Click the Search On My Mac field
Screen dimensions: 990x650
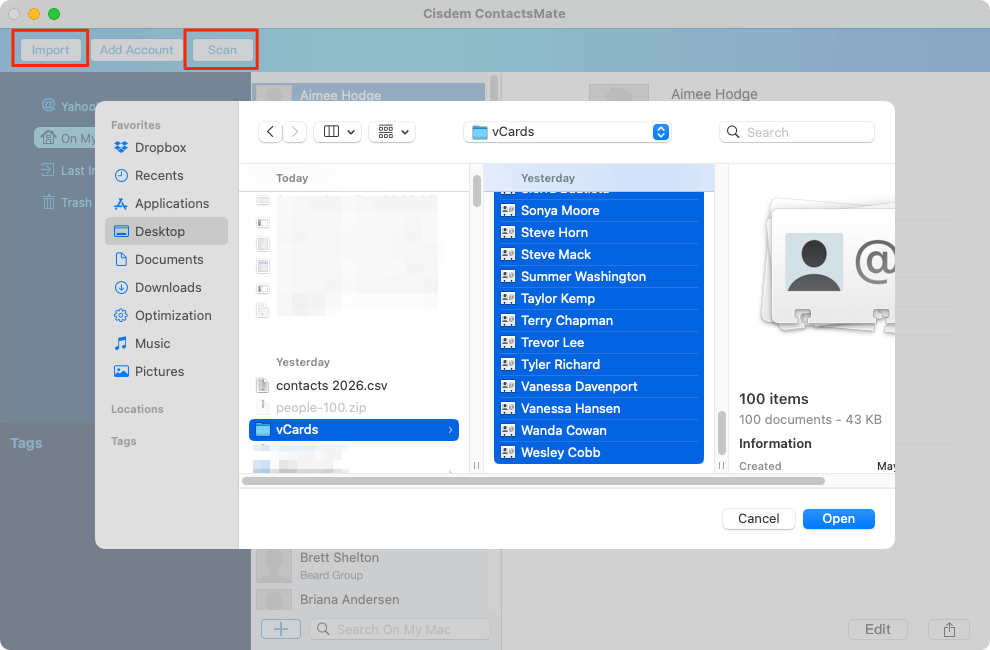click(x=400, y=629)
